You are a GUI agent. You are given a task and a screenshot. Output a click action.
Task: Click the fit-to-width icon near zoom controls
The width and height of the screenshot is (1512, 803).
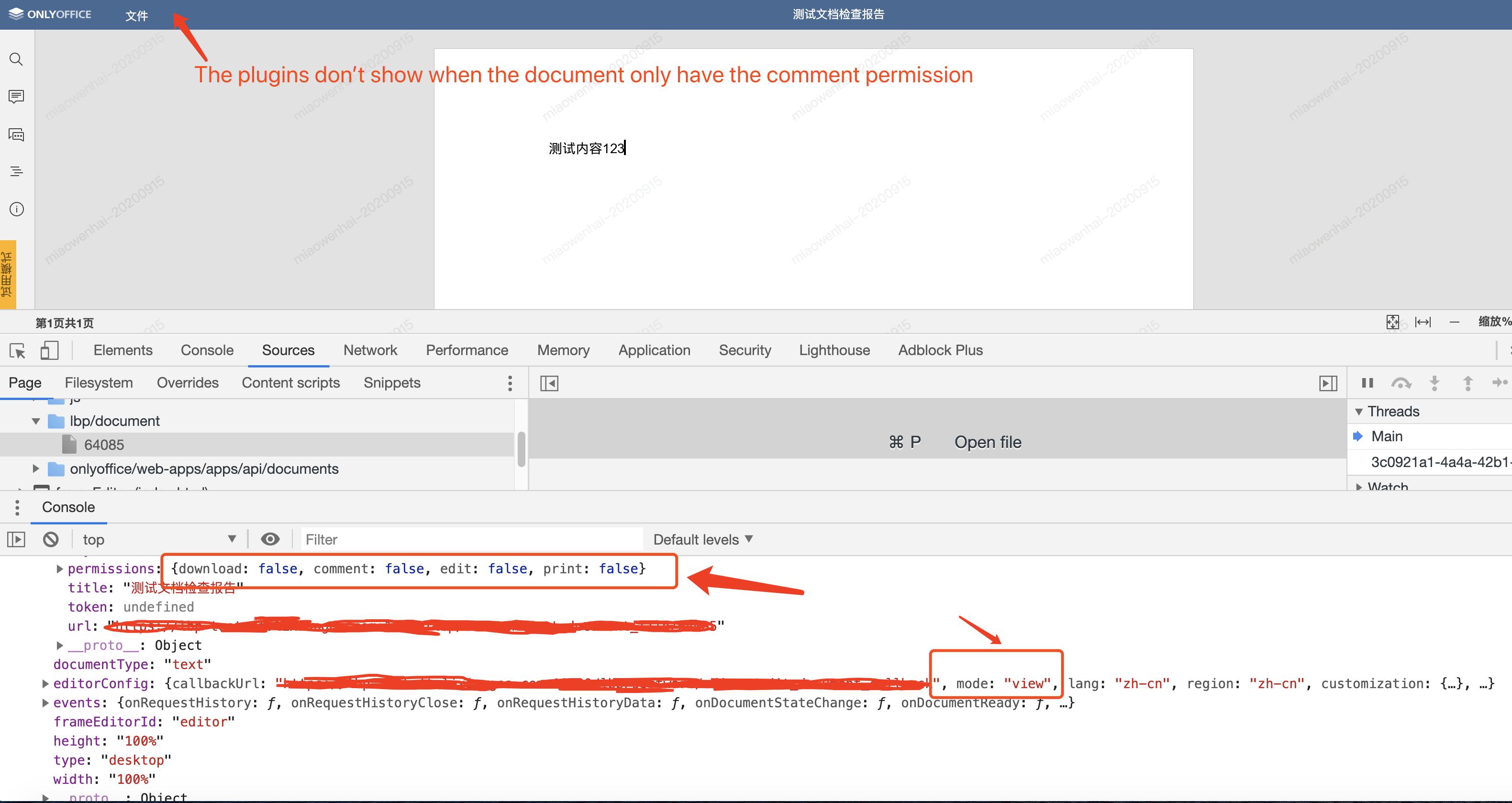[x=1423, y=322]
